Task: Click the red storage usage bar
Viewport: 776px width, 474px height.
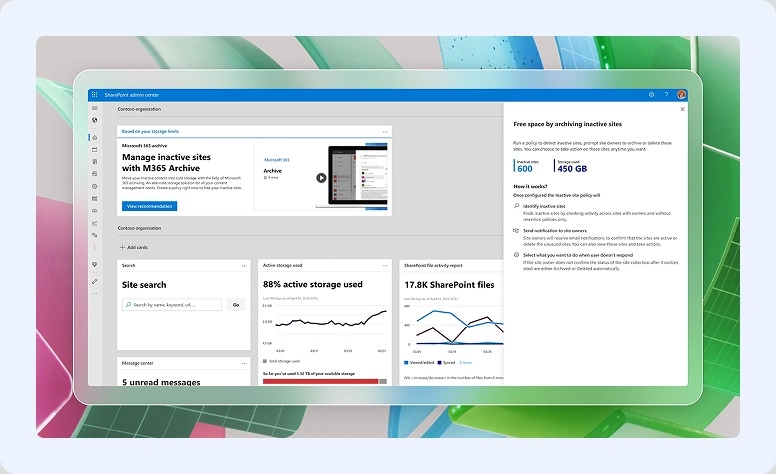Action: 321,381
